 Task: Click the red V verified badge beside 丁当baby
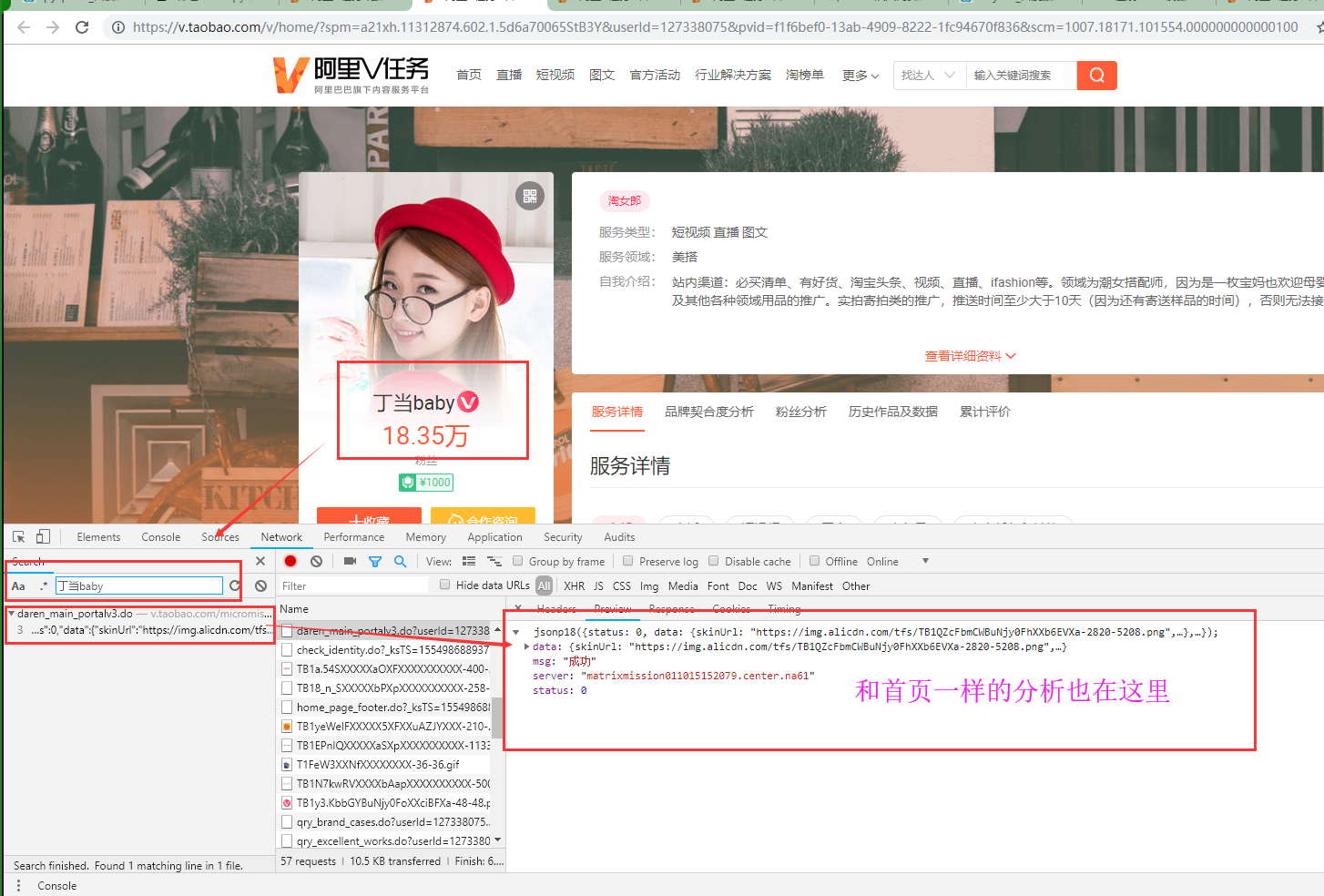[468, 402]
